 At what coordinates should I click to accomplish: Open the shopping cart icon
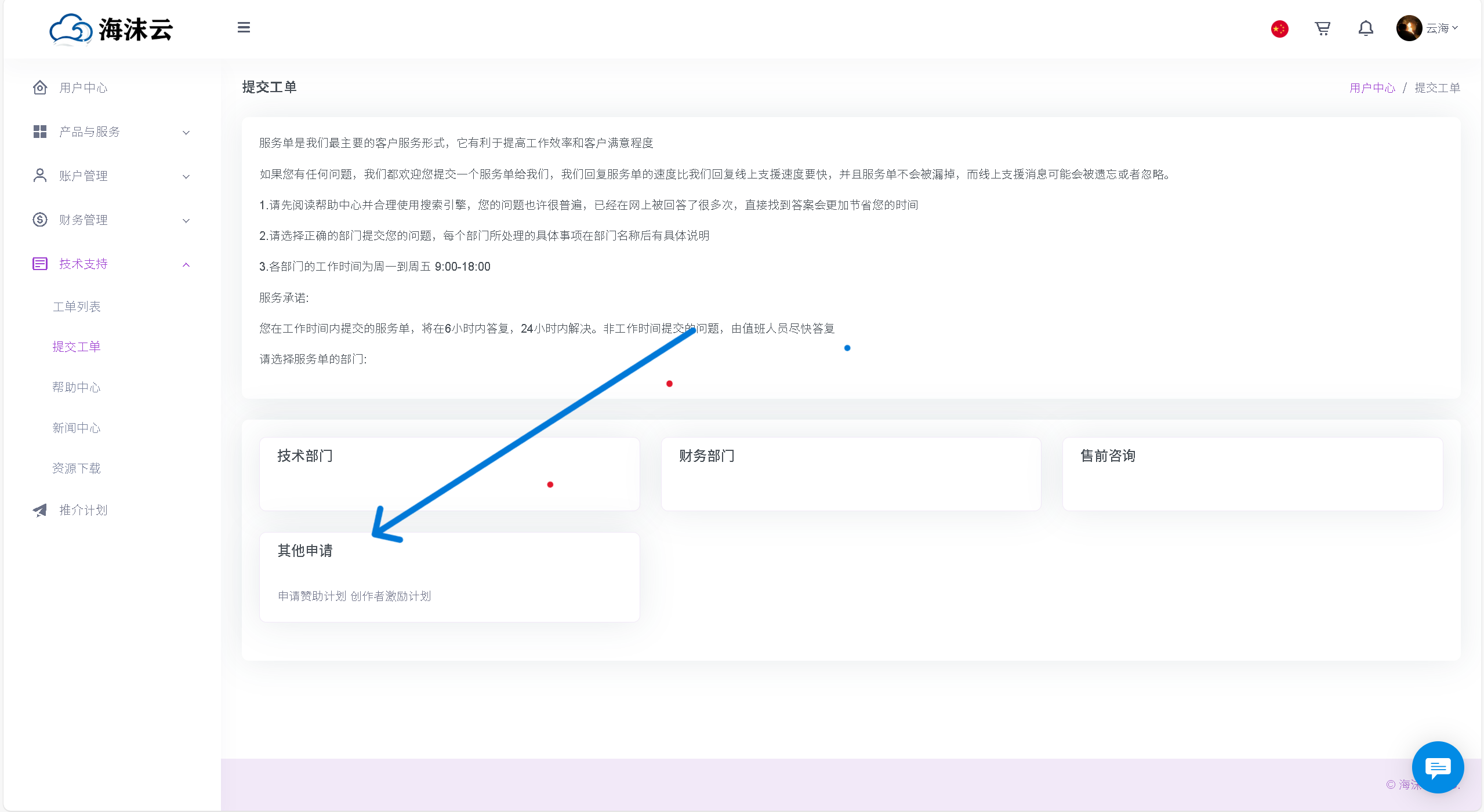tap(1322, 28)
